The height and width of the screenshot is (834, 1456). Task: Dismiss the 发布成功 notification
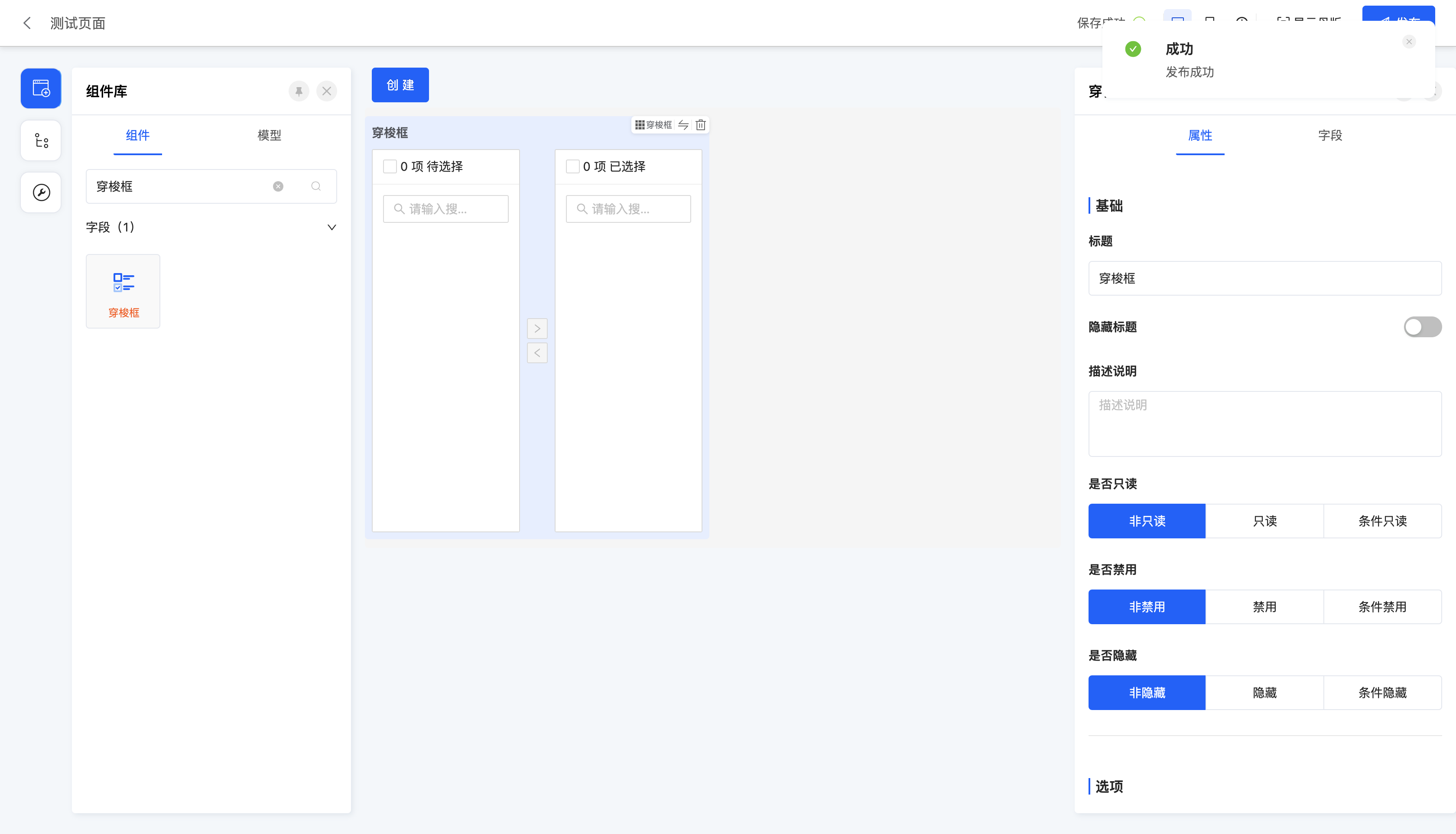coord(1409,42)
